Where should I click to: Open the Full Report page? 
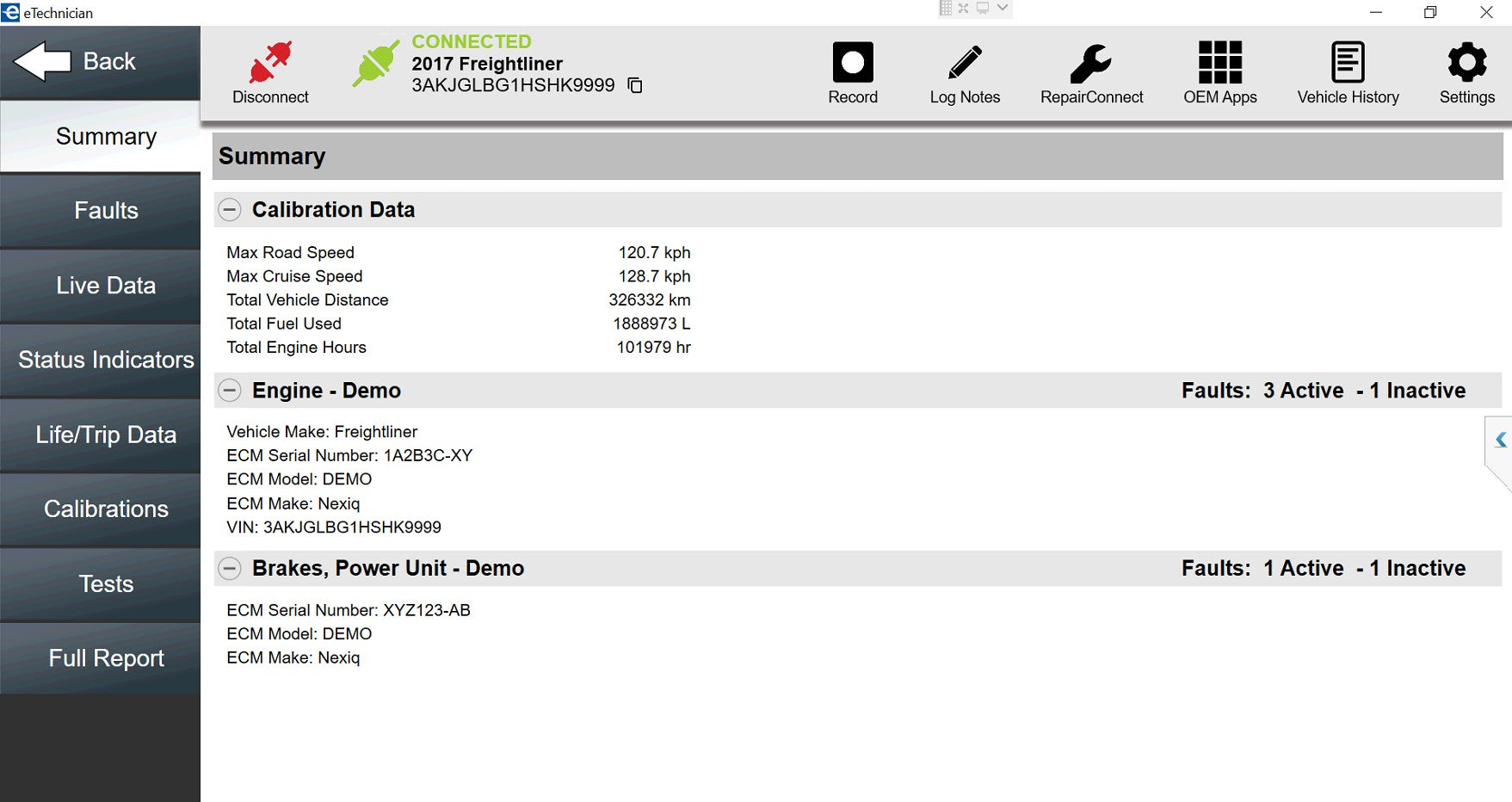tap(106, 658)
